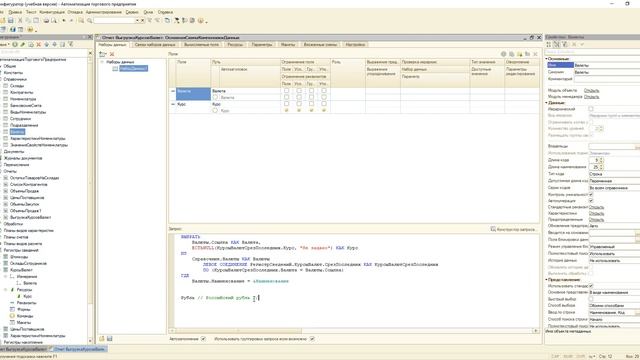Collapse the Валюта field row

point(173,91)
